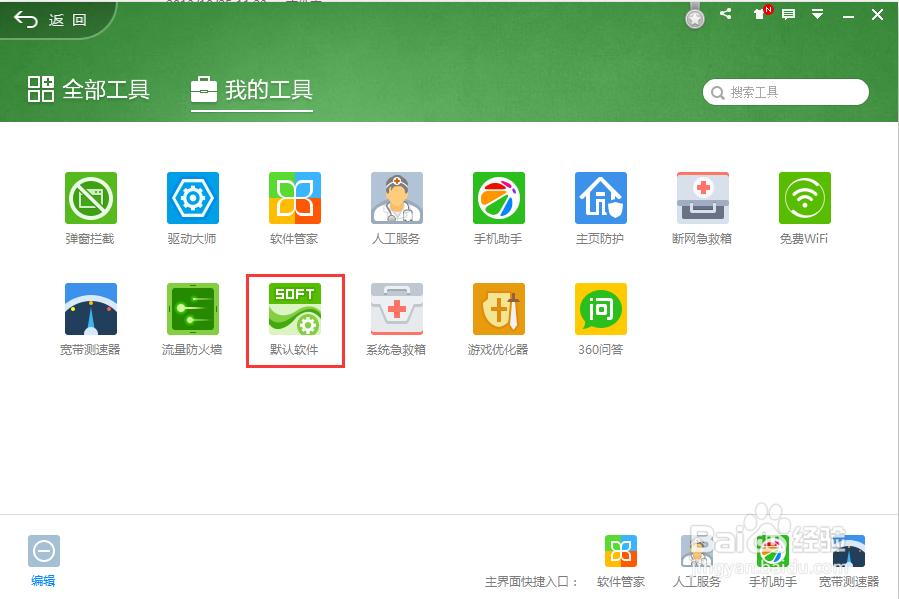
Task: Open 人工服务 shortcut in bottom bar
Action: pos(697,551)
